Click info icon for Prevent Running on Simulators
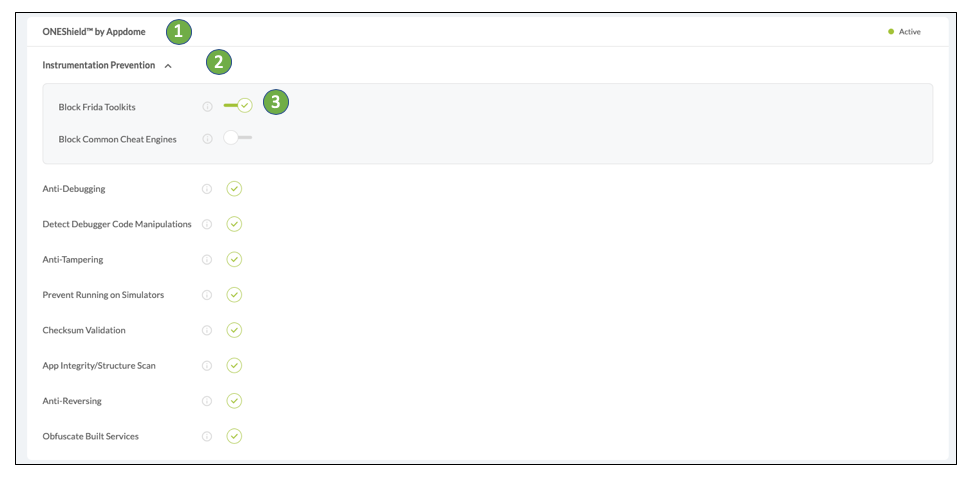 click(207, 295)
